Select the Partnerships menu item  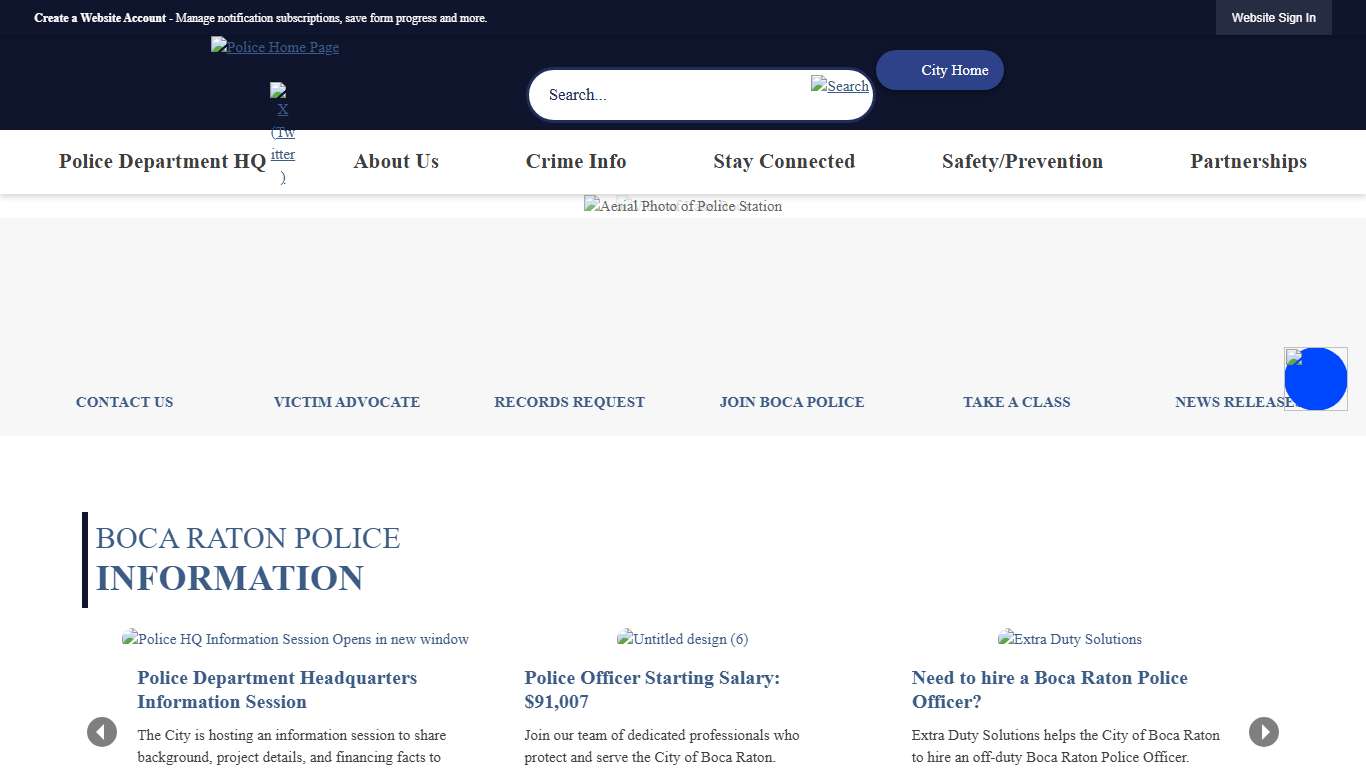coord(1248,161)
